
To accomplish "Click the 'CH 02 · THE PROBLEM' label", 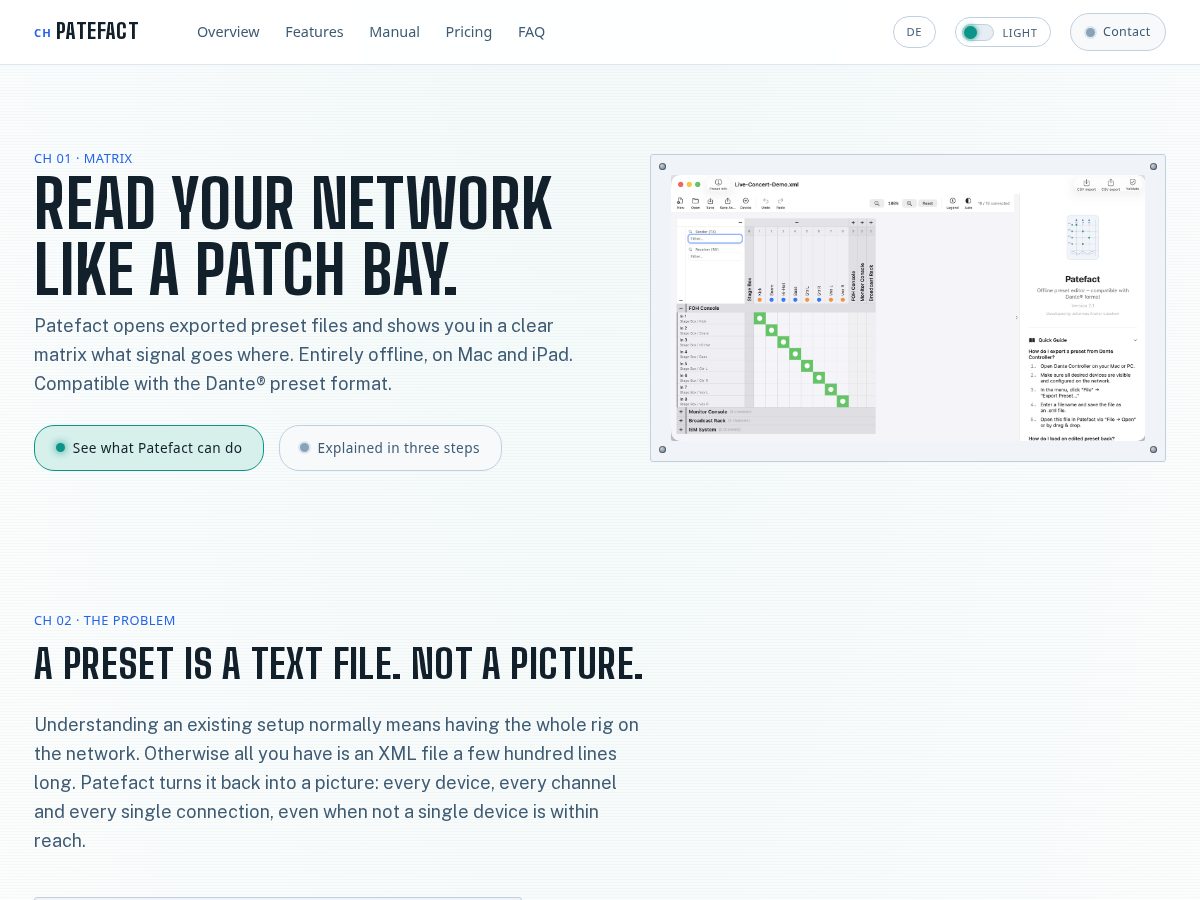I will tap(105, 620).
